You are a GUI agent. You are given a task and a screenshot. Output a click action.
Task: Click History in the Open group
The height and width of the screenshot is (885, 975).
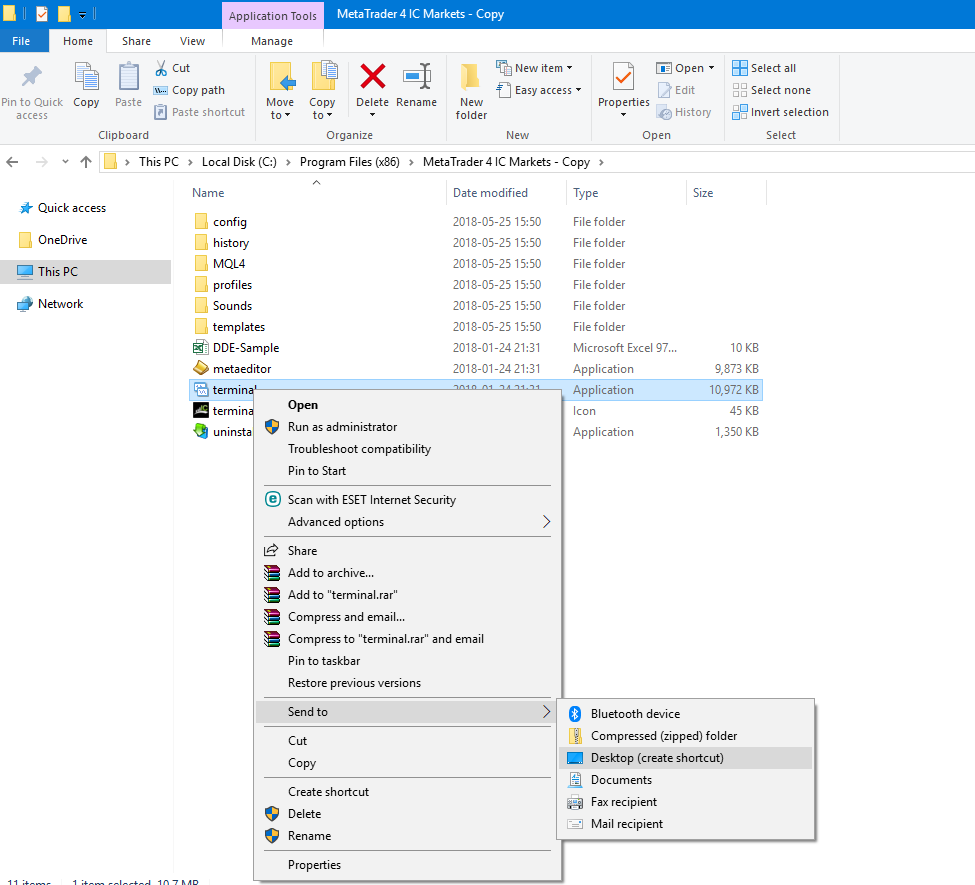click(684, 112)
